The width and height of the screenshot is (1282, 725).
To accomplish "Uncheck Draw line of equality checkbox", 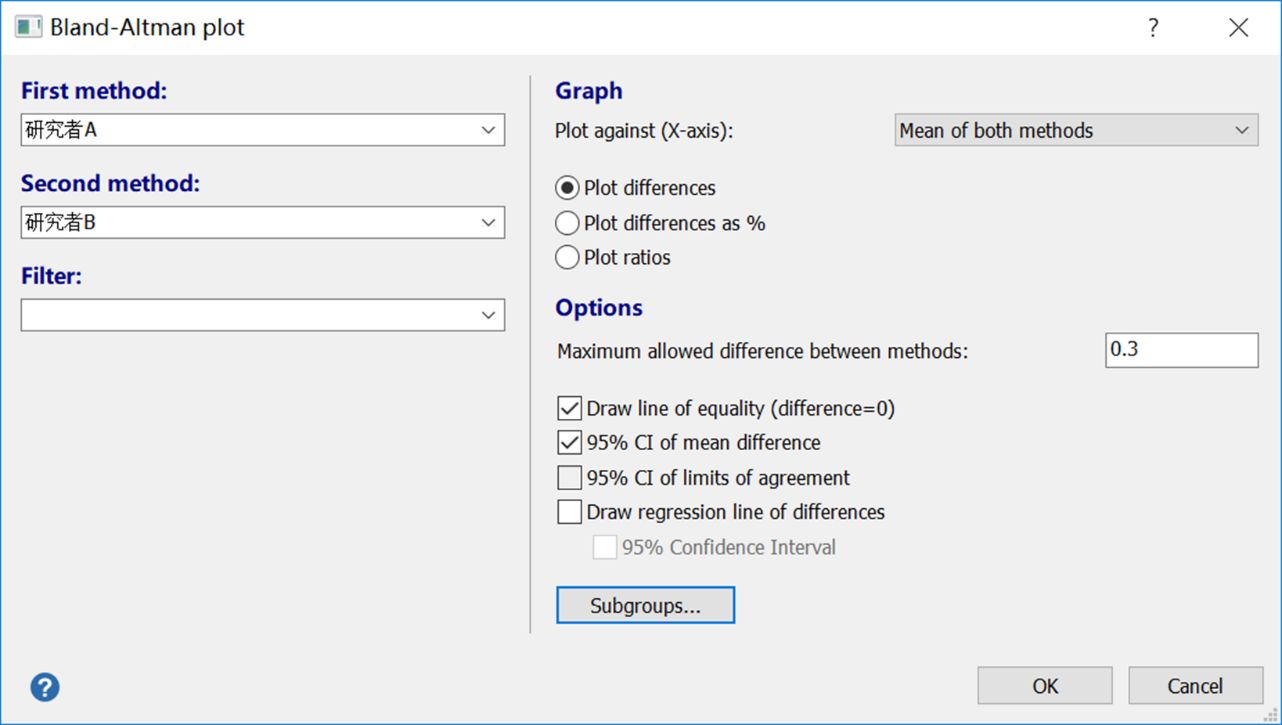I will click(x=569, y=408).
